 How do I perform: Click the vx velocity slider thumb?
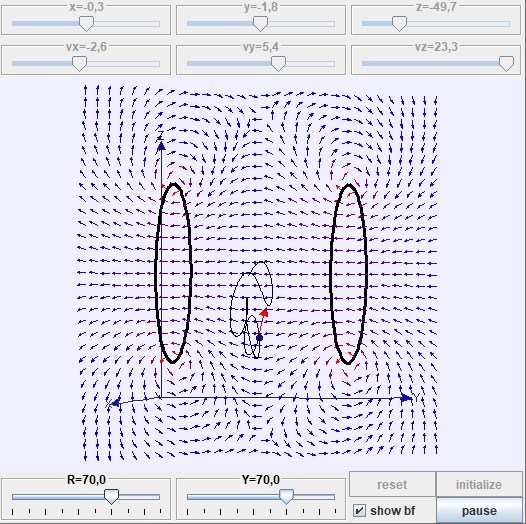(x=80, y=63)
